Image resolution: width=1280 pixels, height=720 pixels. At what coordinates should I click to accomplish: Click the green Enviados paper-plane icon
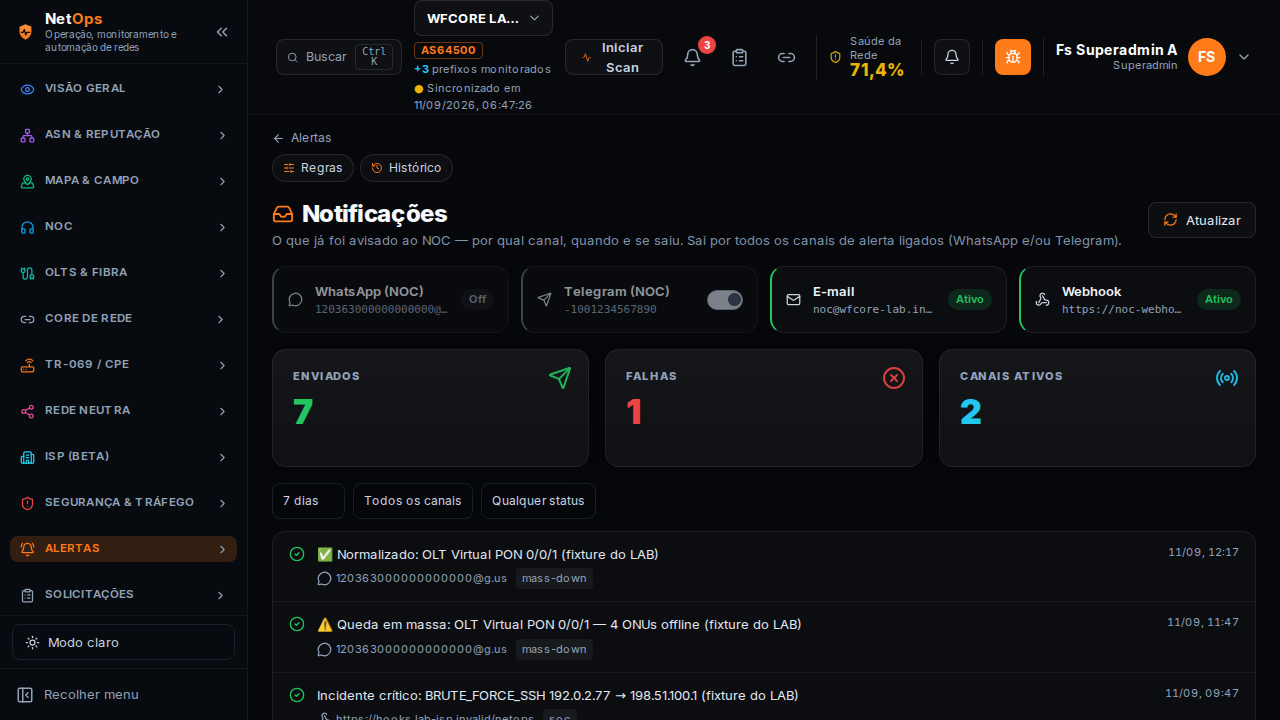pyautogui.click(x=560, y=377)
